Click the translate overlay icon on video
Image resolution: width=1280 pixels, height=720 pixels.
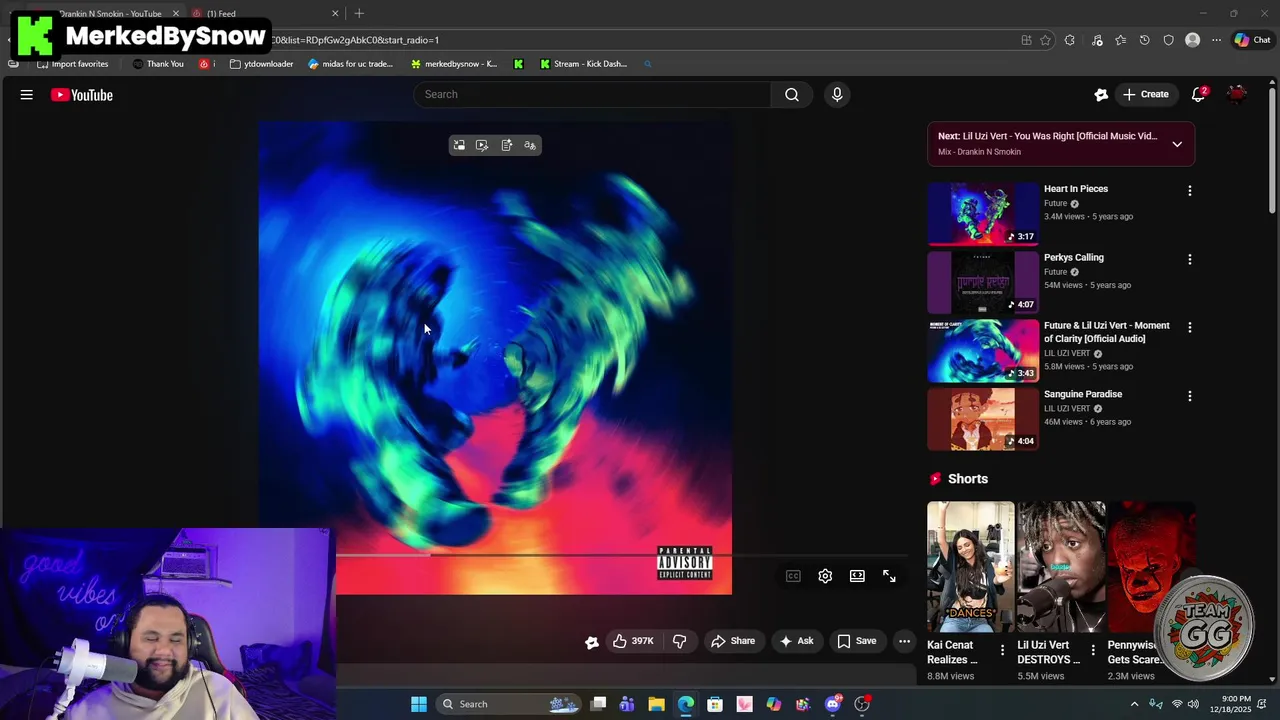(x=530, y=145)
